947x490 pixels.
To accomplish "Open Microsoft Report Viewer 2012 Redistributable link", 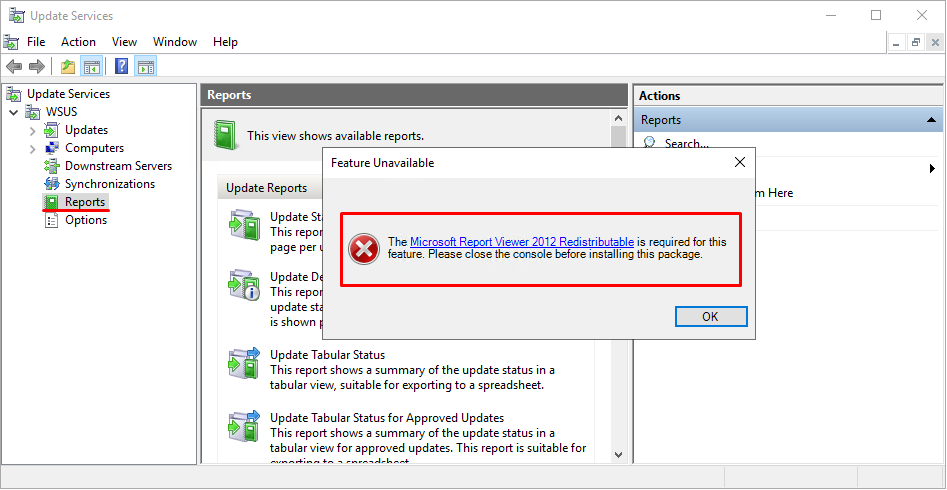I will 522,242.
